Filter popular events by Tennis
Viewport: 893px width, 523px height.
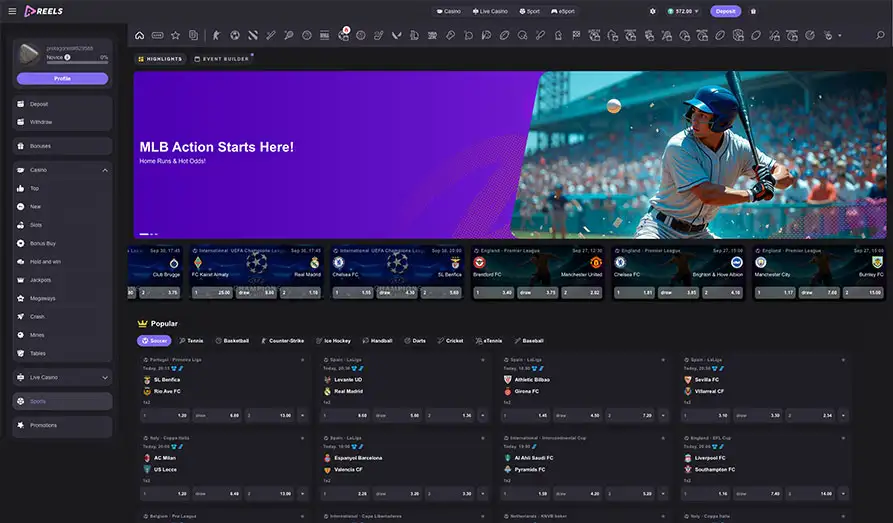(x=191, y=341)
